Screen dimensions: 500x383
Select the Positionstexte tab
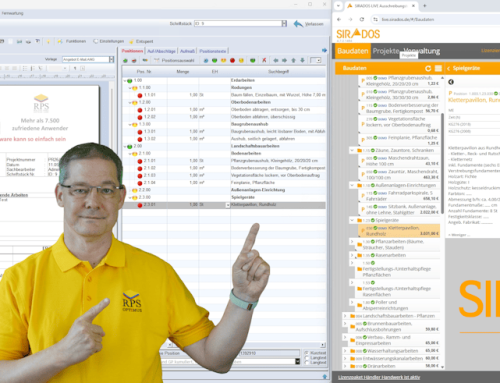213,51
